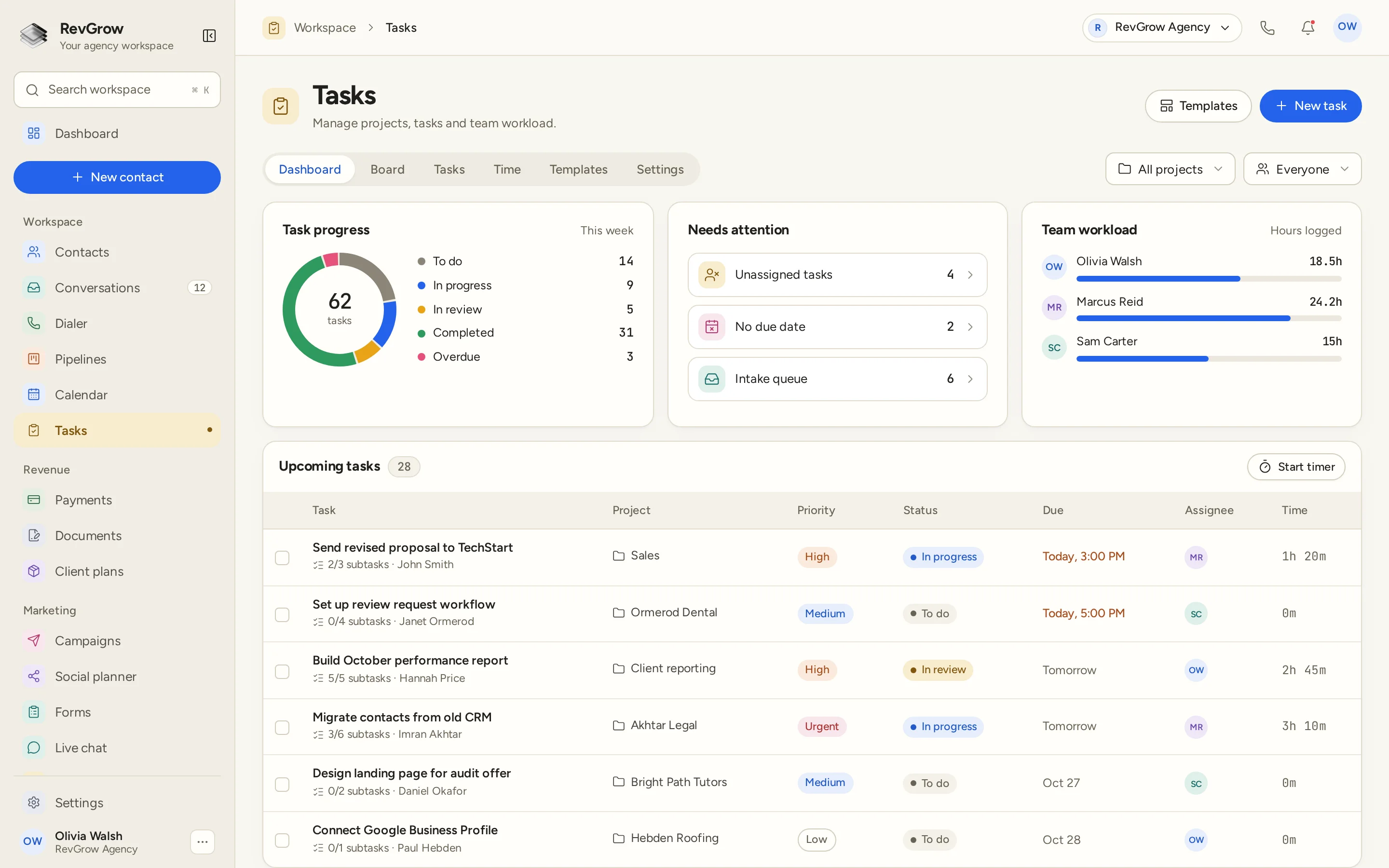Open the Templates button beside New task
The height and width of the screenshot is (868, 1389).
1198,106
